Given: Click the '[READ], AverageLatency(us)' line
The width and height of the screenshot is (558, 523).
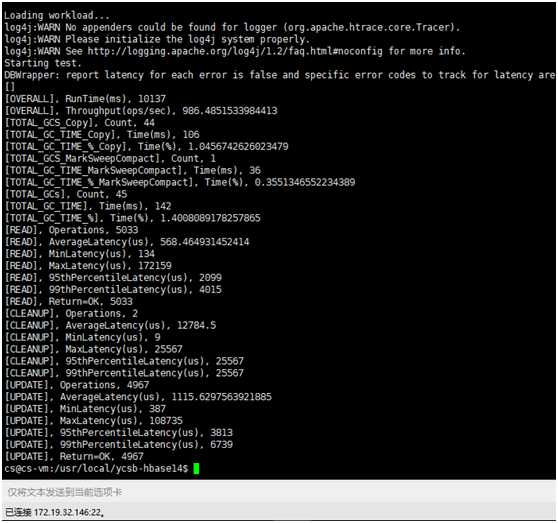Looking at the screenshot, I should pyautogui.click(x=127, y=242).
